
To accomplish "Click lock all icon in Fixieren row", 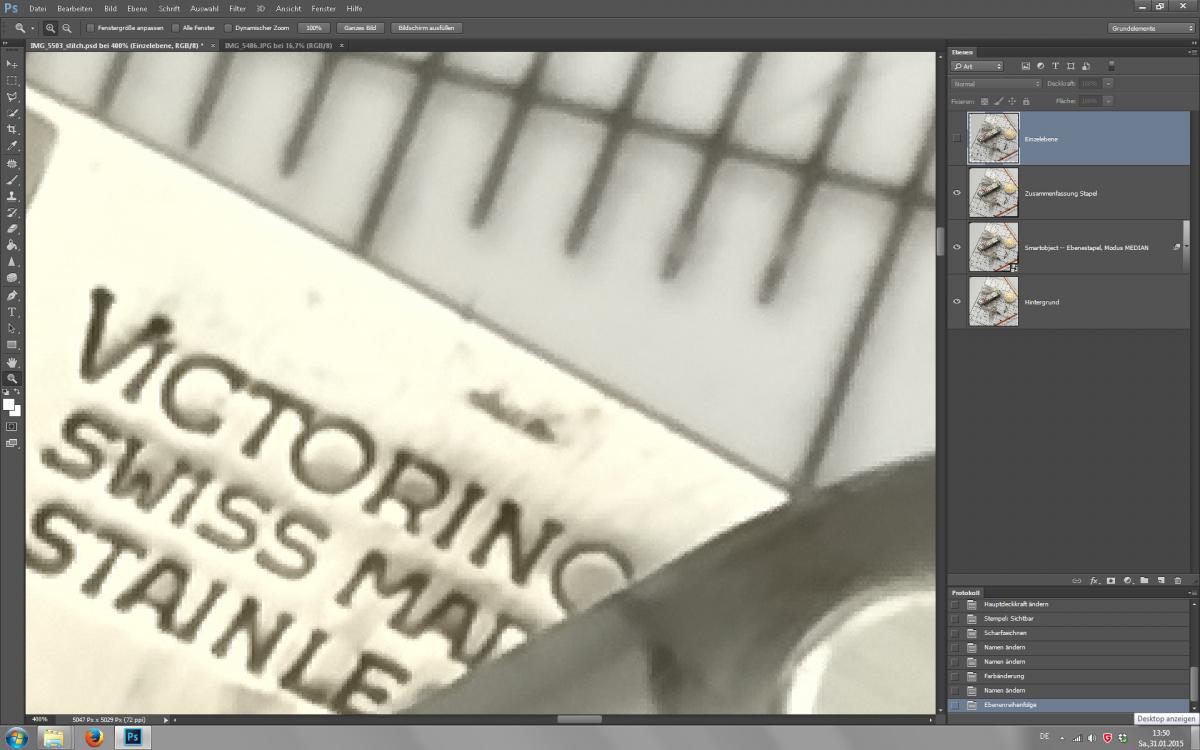I will pos(1027,101).
